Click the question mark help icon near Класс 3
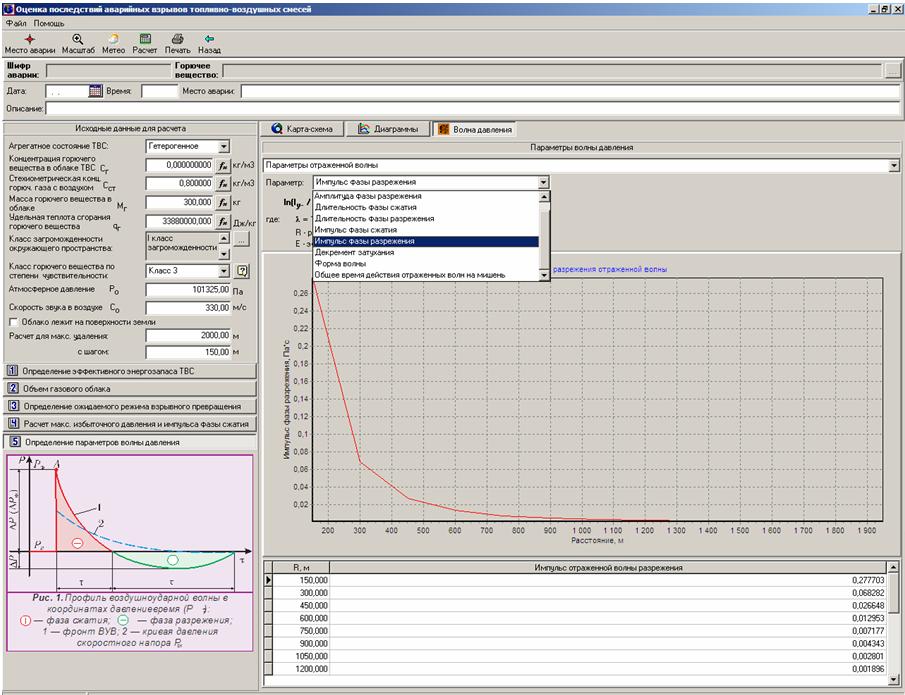Viewport: 905px width, 695px height. (241, 271)
